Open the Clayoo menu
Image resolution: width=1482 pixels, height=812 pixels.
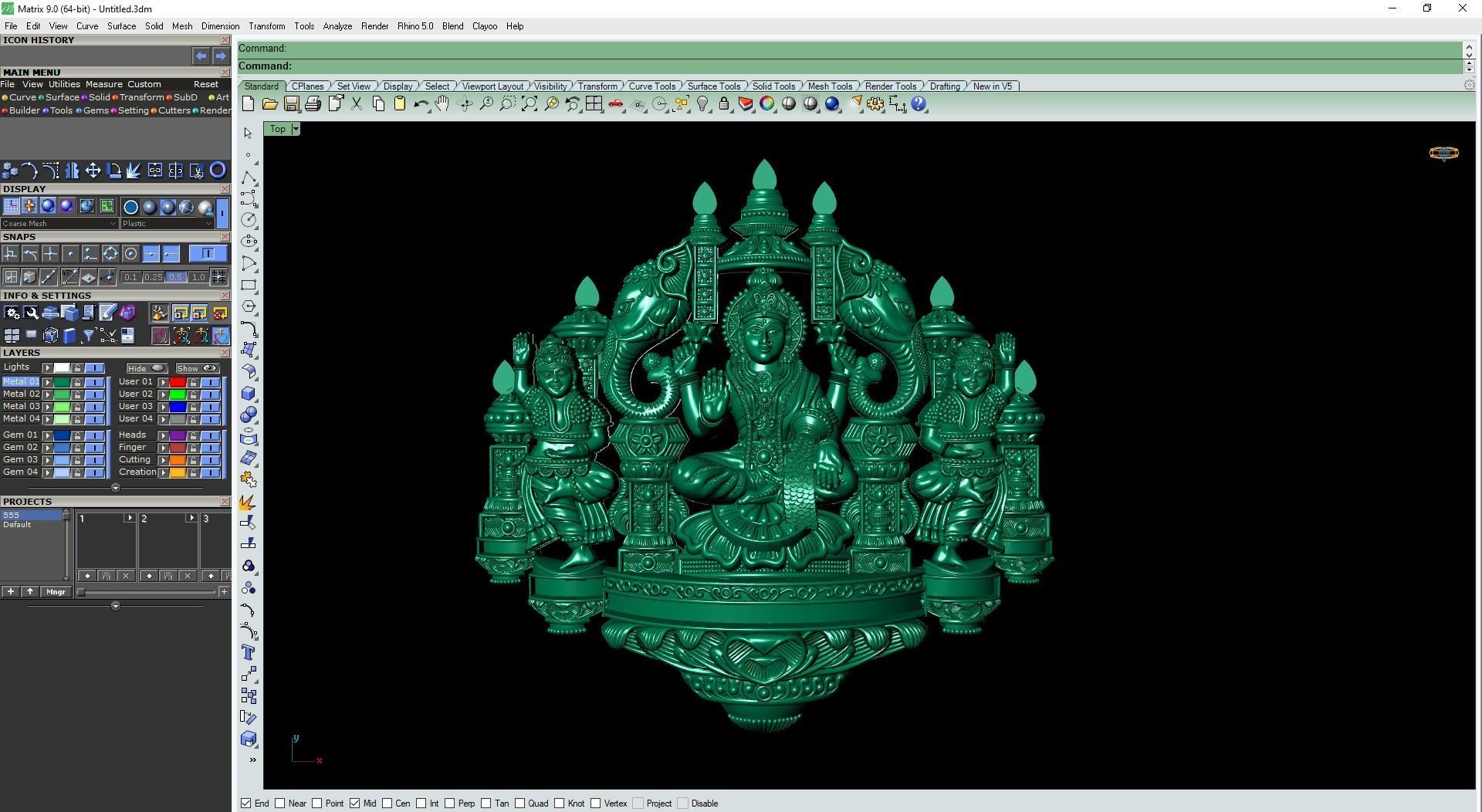tap(485, 26)
